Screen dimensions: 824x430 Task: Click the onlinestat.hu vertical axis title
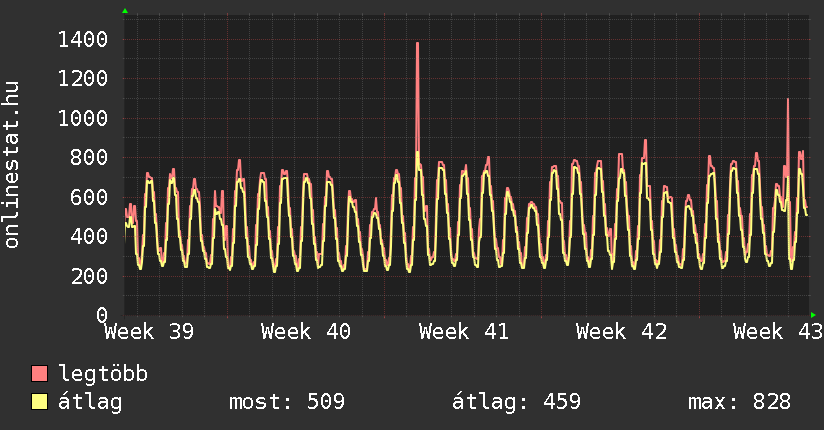pos(13,165)
